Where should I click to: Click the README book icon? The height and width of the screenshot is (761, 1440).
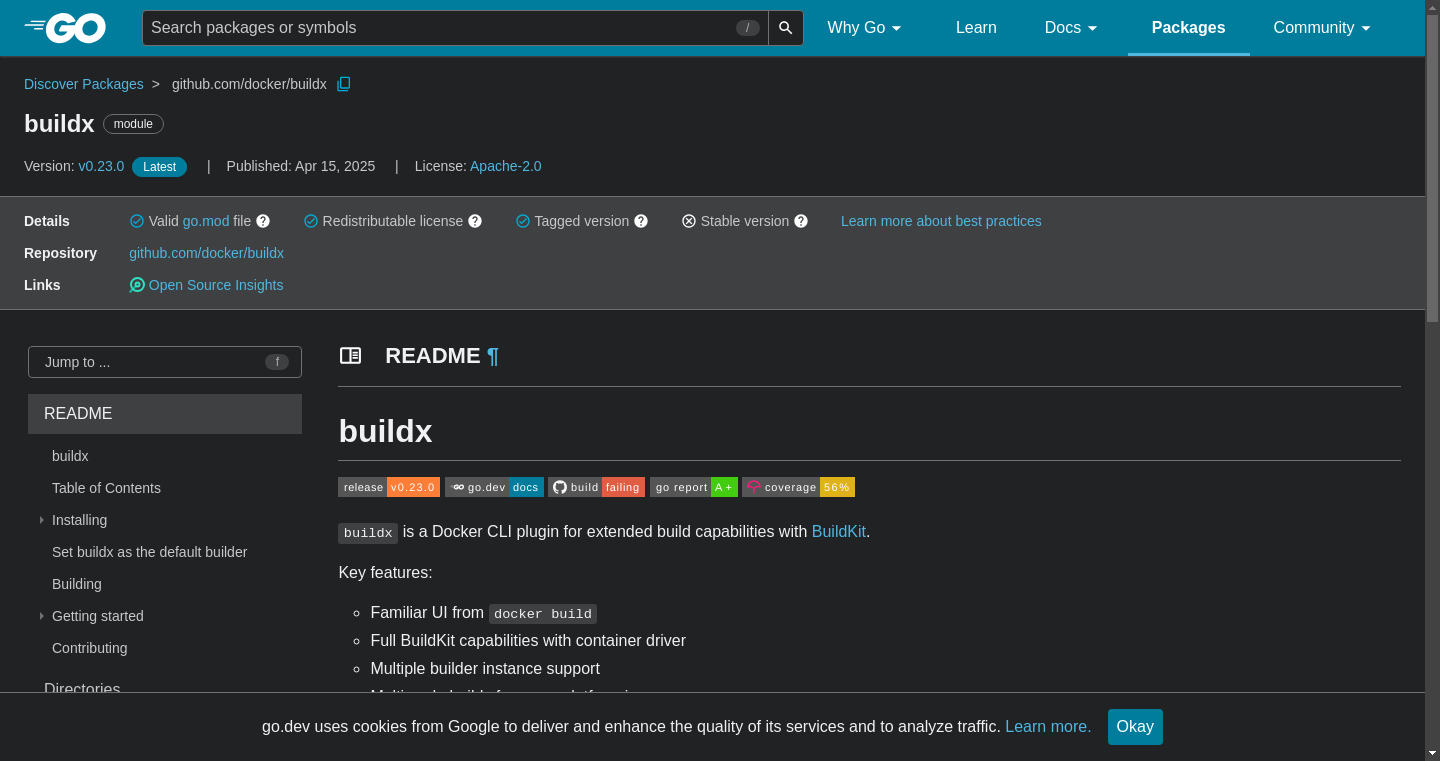click(350, 356)
